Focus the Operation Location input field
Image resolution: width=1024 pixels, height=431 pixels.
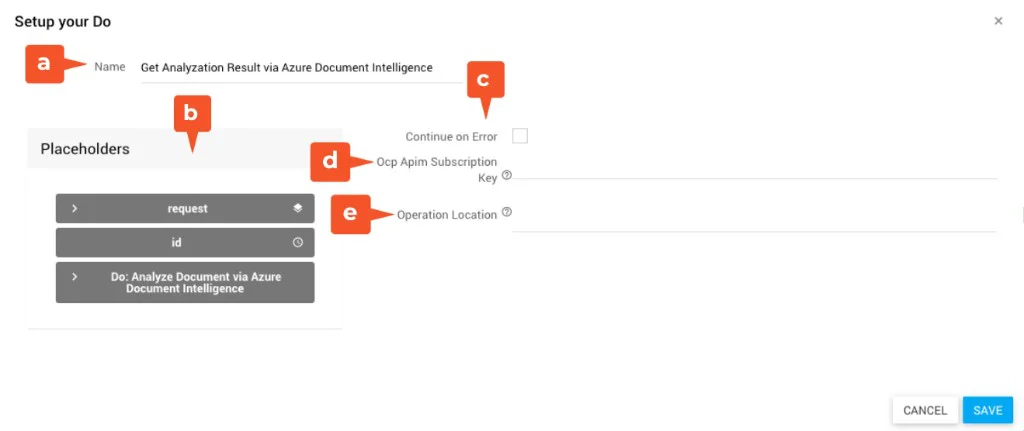click(x=754, y=220)
